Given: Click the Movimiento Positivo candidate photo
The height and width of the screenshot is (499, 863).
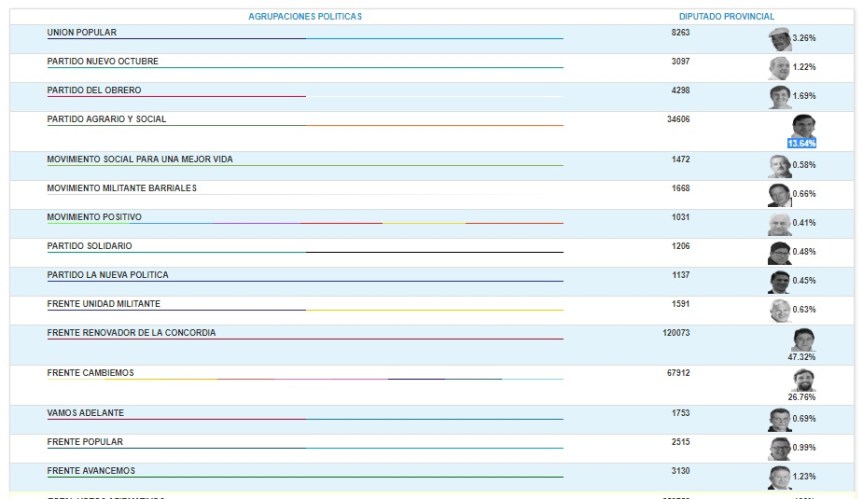Looking at the screenshot, I should (x=779, y=224).
